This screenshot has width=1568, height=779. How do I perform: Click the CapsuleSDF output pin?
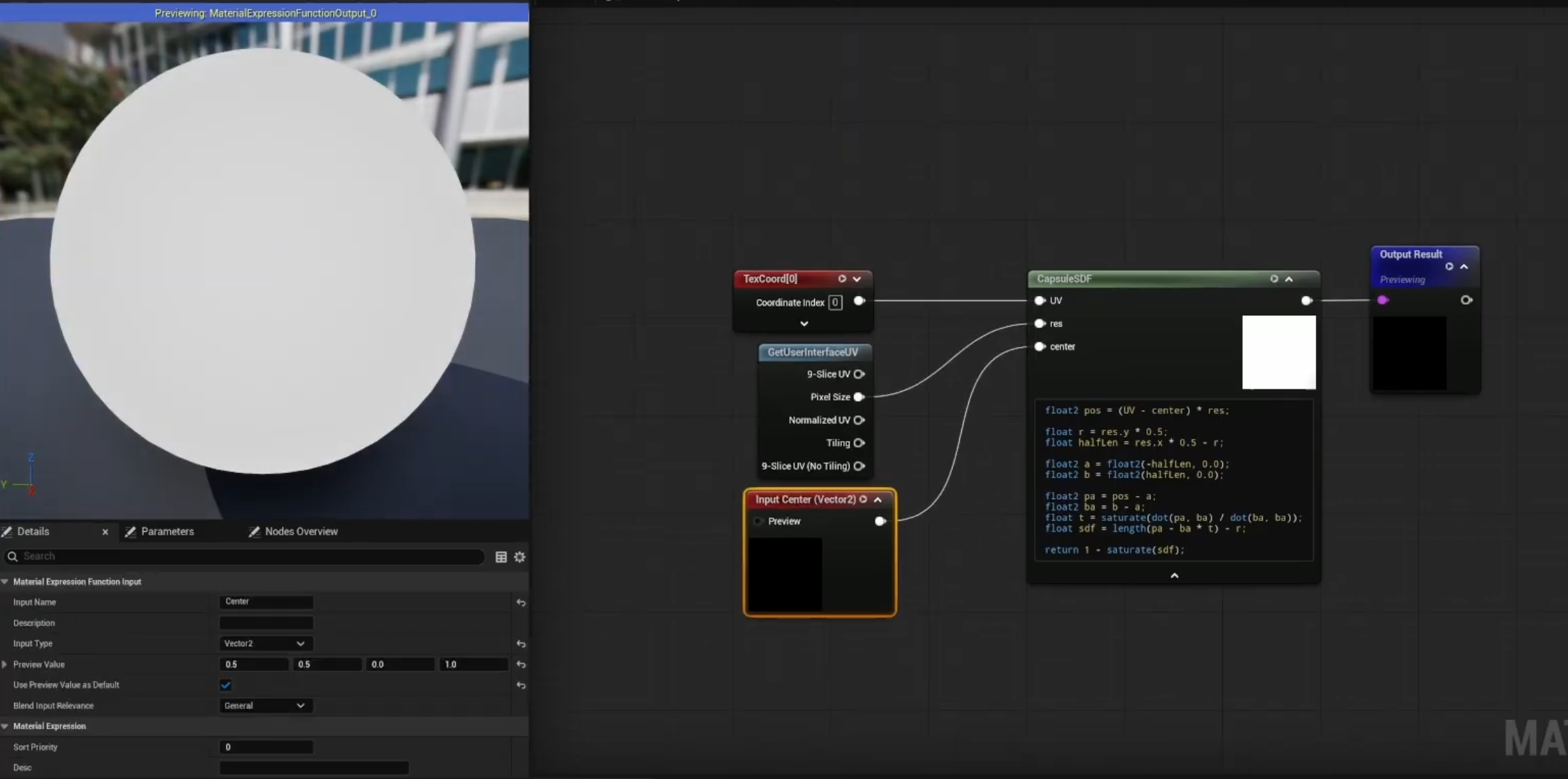pyautogui.click(x=1306, y=301)
